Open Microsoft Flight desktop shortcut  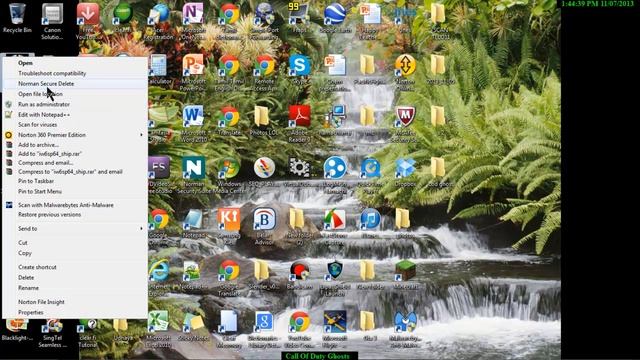tap(335, 329)
